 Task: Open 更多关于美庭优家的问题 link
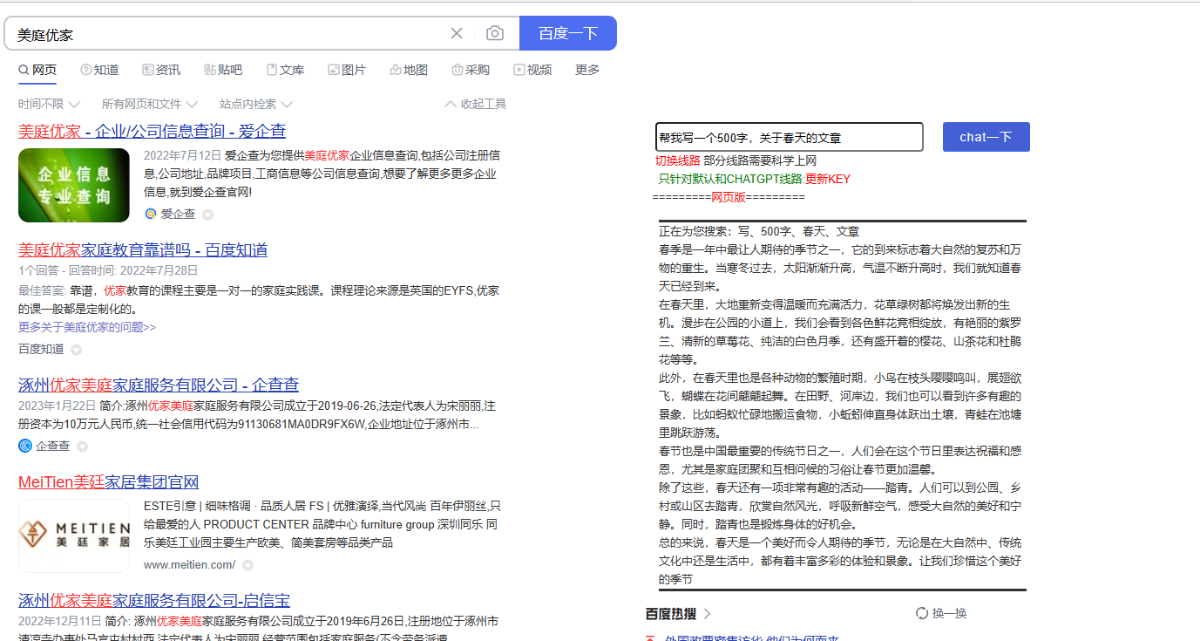click(x=87, y=327)
